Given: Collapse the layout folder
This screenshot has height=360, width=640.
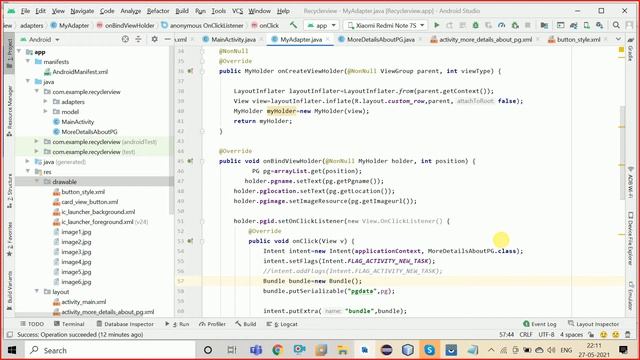Looking at the screenshot, I should (37, 291).
